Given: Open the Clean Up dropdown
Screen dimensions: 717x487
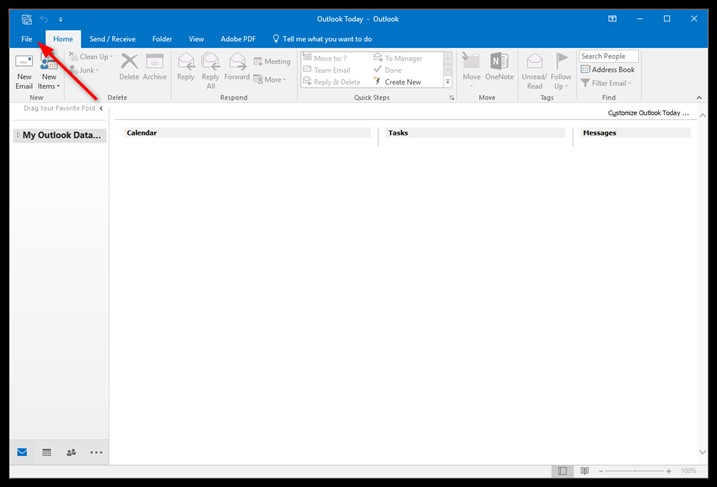Looking at the screenshot, I should [x=91, y=57].
